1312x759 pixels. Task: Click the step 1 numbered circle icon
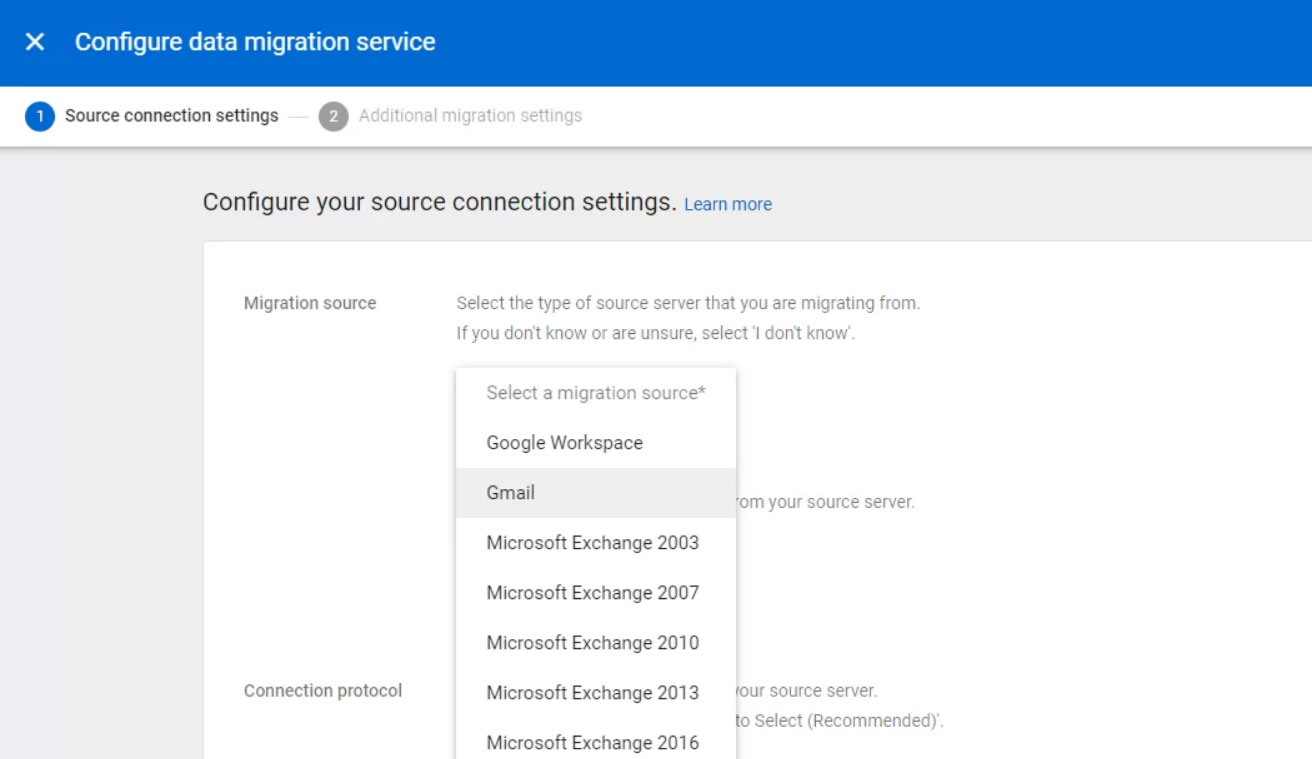(x=39, y=116)
